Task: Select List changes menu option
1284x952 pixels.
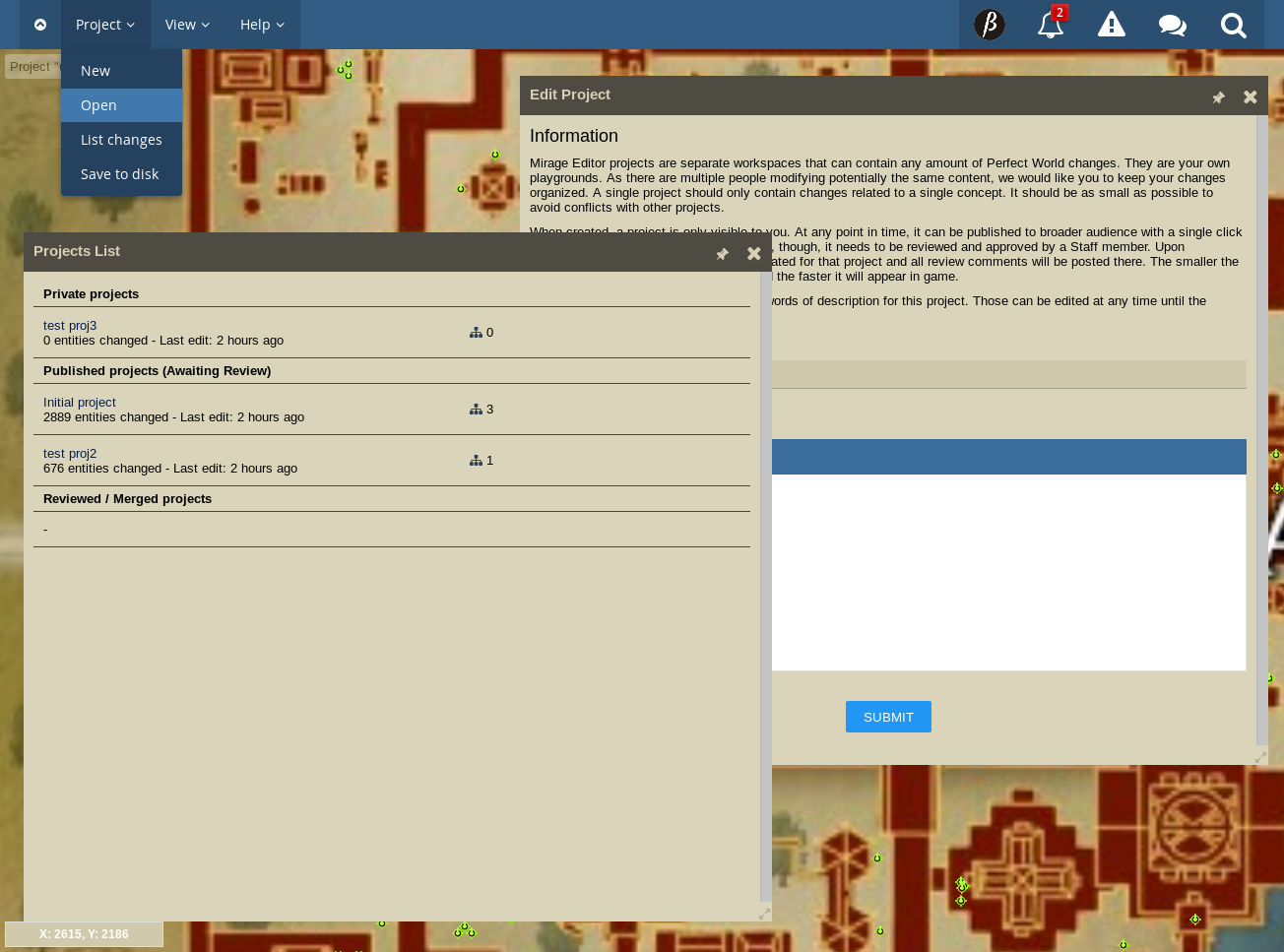Action: [x=121, y=140]
